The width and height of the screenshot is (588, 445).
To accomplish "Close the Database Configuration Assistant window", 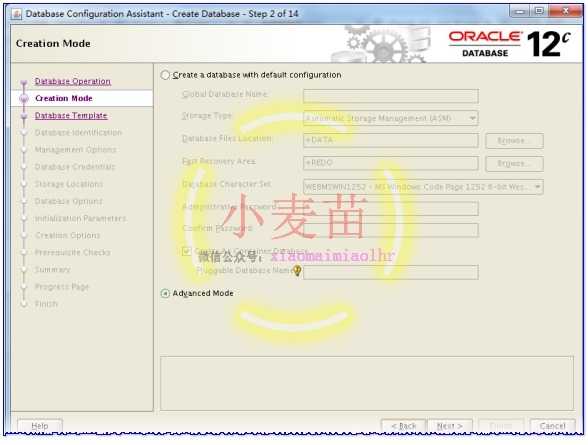I will 565,12.
